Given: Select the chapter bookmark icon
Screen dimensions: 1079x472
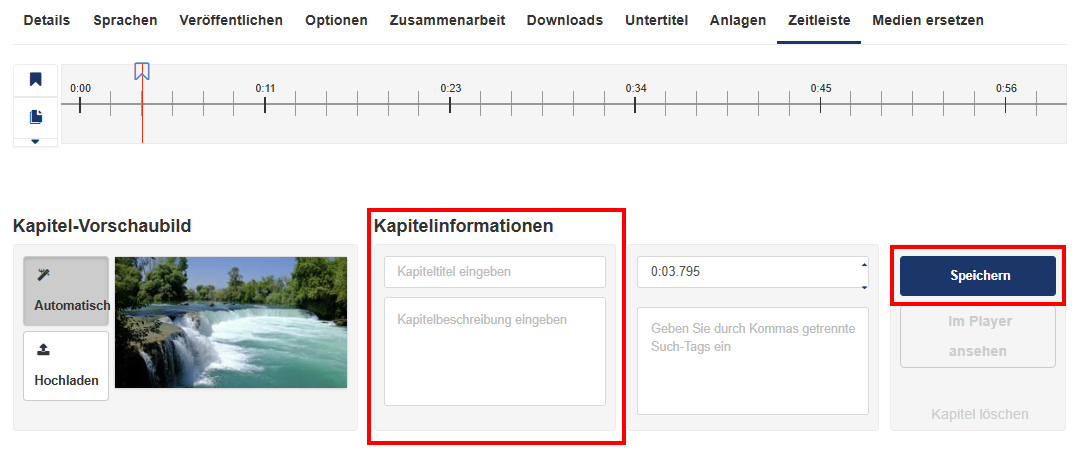Looking at the screenshot, I should 35,80.
